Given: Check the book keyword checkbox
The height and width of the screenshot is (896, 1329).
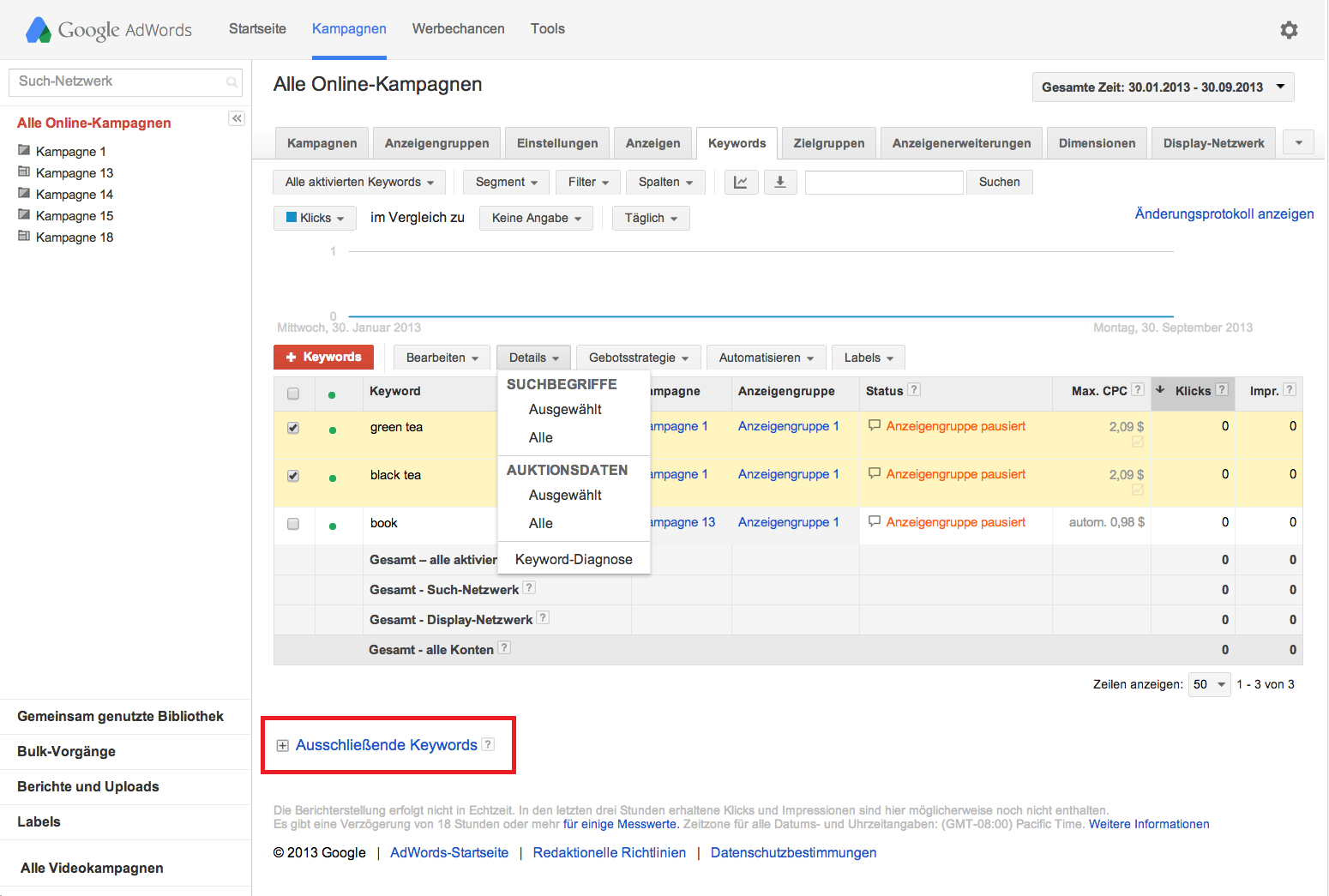Looking at the screenshot, I should [293, 524].
